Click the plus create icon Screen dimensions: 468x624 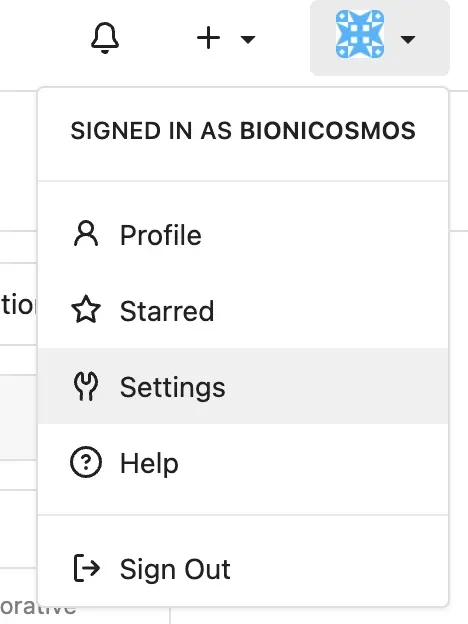[208, 38]
